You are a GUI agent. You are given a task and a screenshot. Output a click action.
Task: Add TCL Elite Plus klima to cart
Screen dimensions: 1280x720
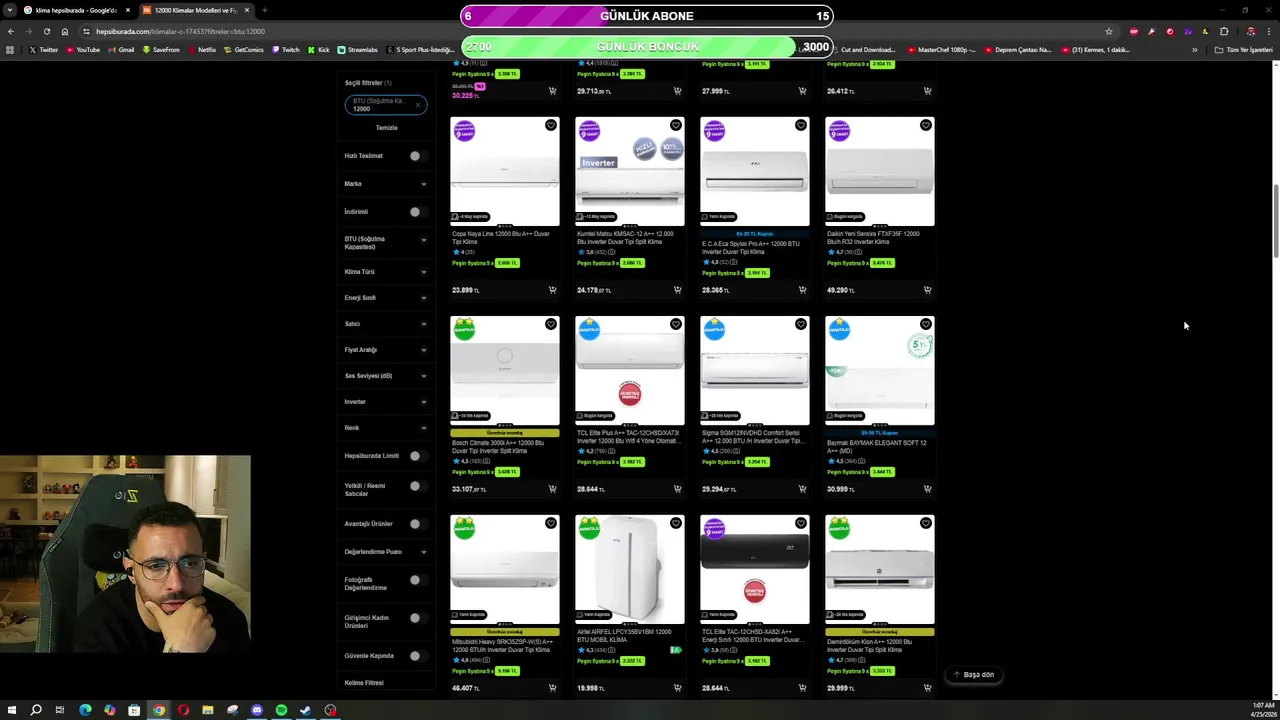click(x=677, y=489)
